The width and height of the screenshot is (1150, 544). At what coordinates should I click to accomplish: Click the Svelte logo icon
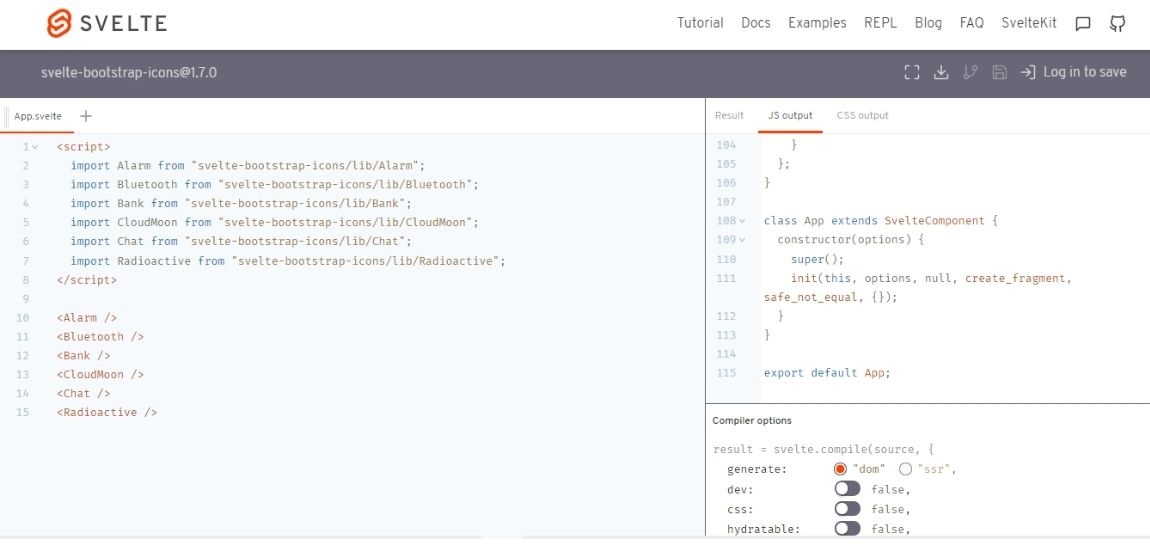60,24
